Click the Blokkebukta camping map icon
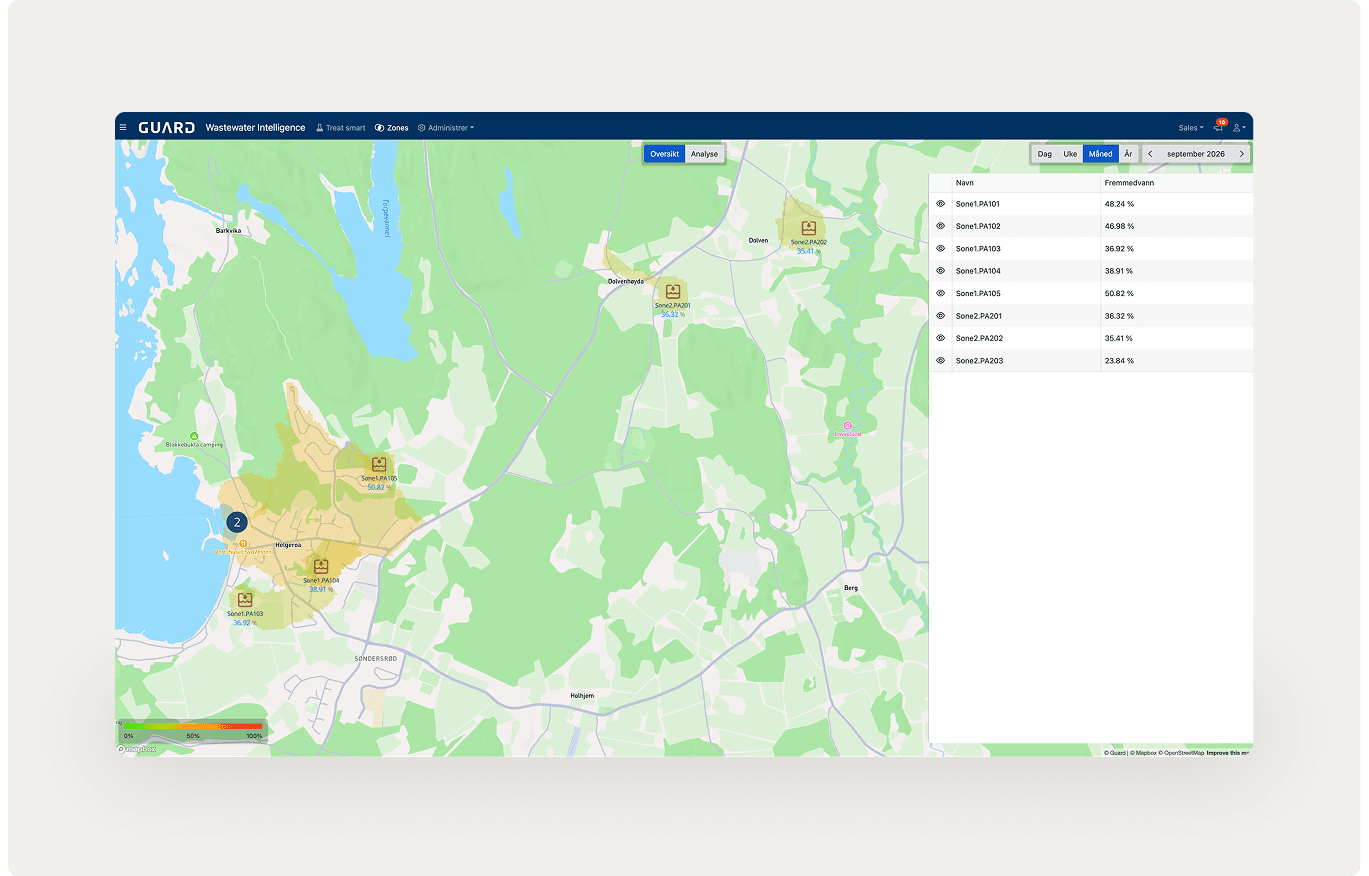The image size is (1369, 876). [x=194, y=436]
